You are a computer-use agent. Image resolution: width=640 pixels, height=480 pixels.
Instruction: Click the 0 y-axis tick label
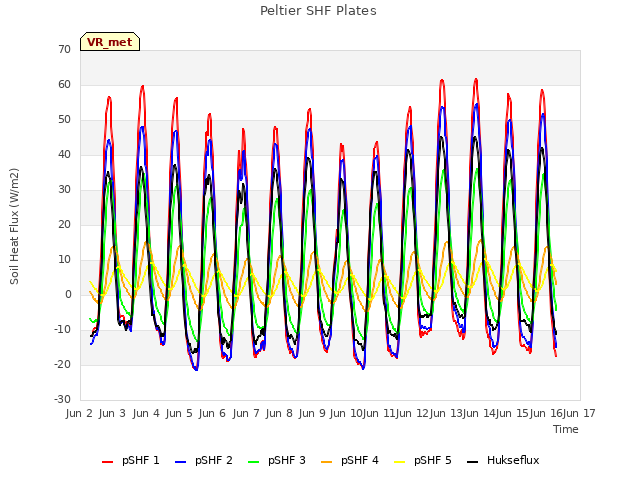tap(68, 294)
